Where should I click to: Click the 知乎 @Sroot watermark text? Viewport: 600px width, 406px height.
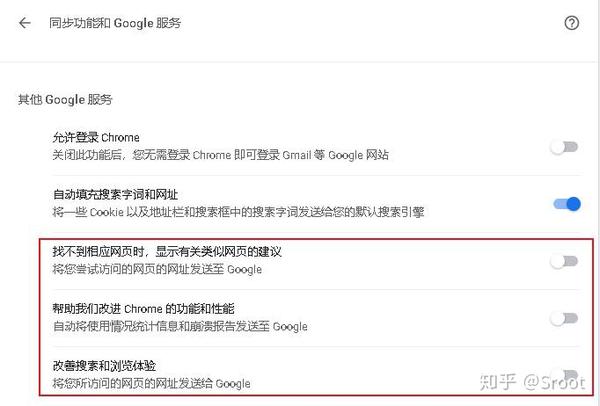532,382
